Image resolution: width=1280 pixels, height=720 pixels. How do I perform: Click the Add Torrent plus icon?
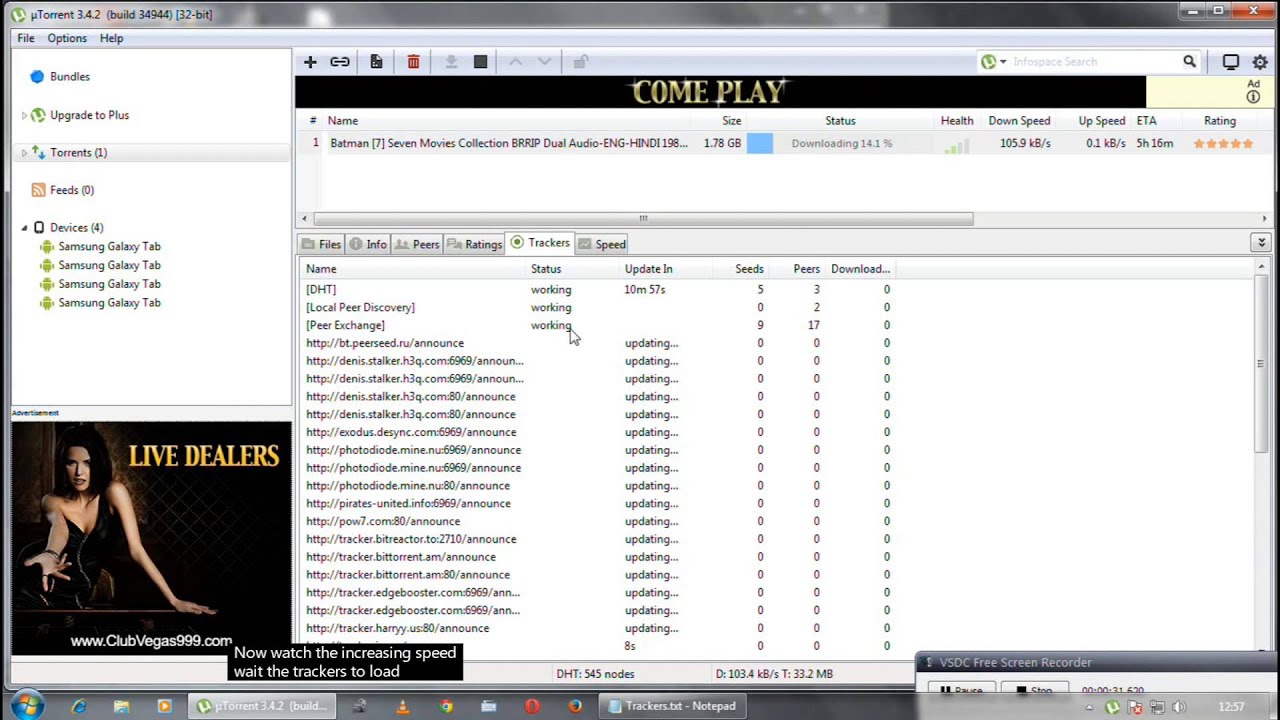pos(310,62)
